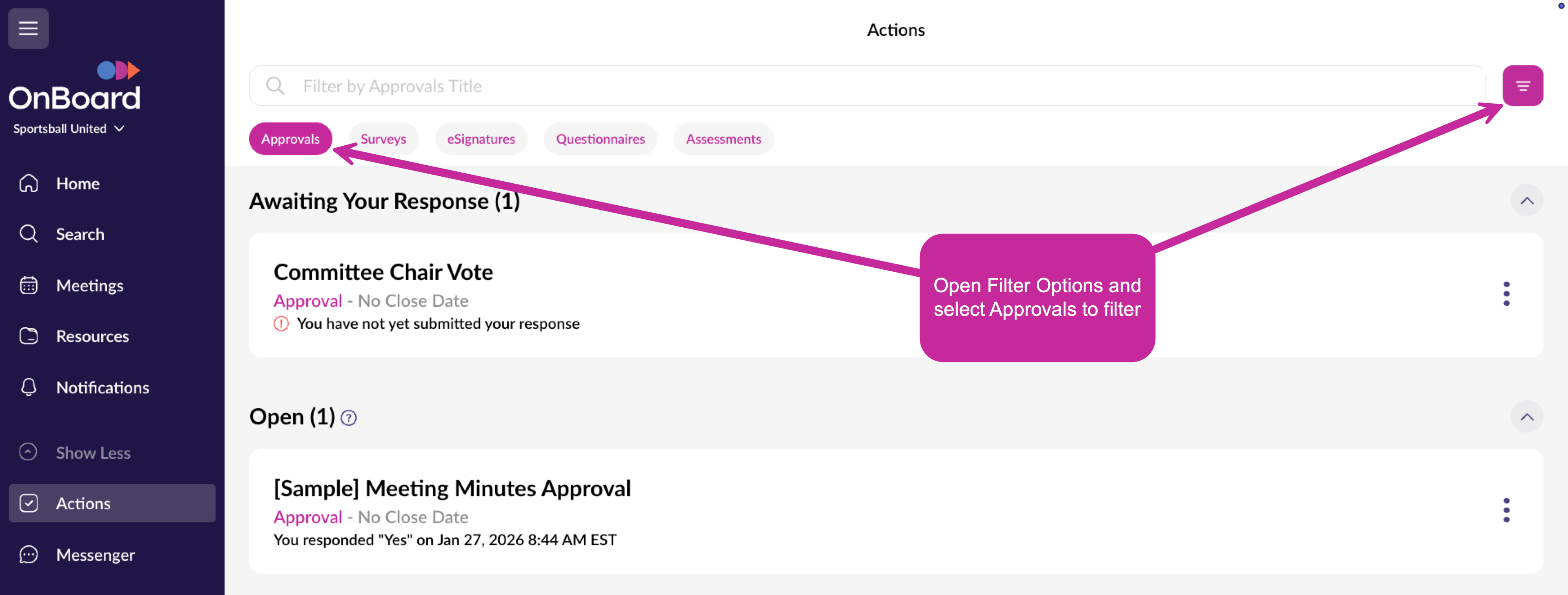Screen dimensions: 1568x595
Task: Switch to the Assessments tab
Action: [724, 139]
